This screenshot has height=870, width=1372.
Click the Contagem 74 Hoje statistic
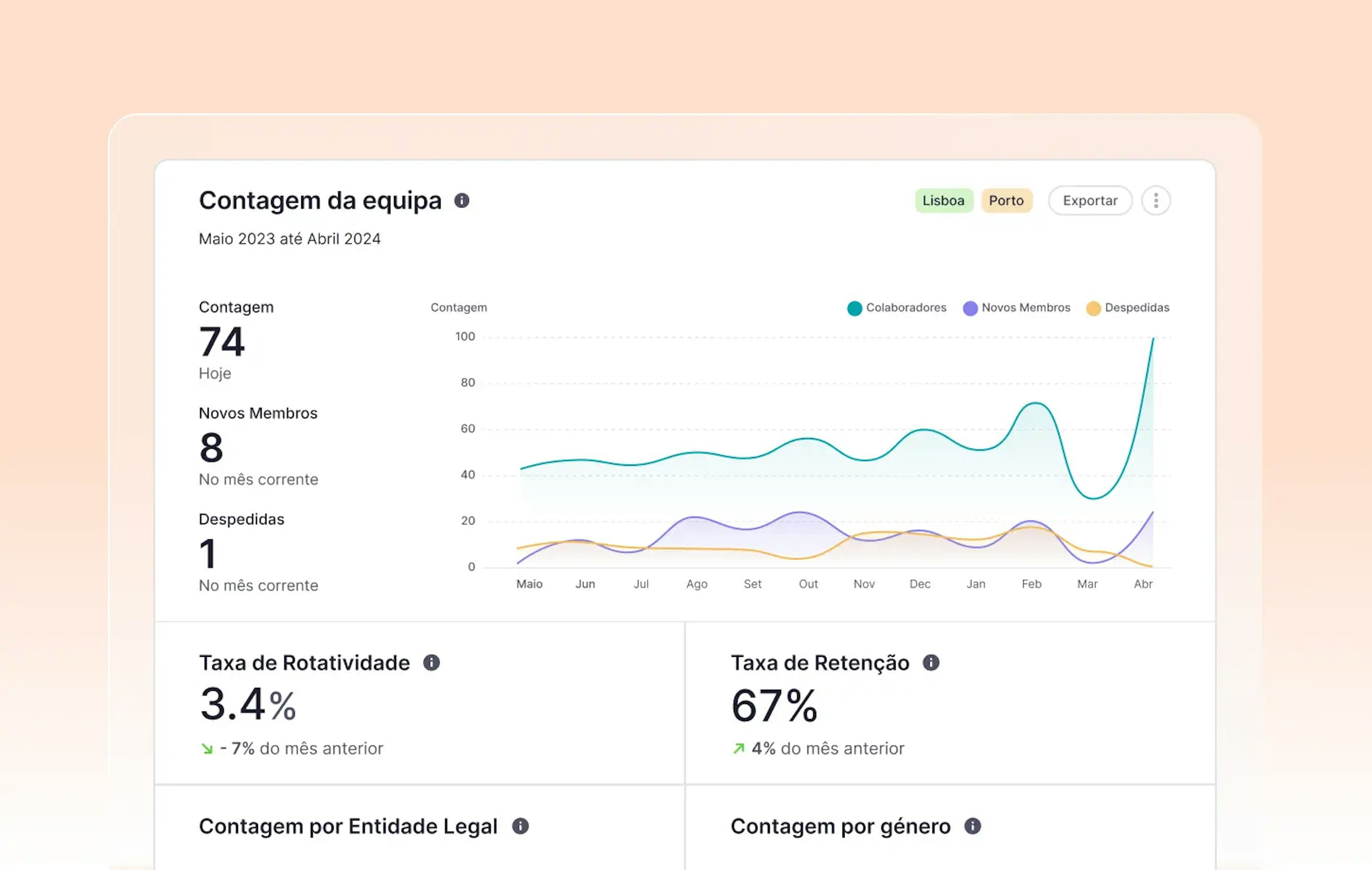(x=236, y=340)
